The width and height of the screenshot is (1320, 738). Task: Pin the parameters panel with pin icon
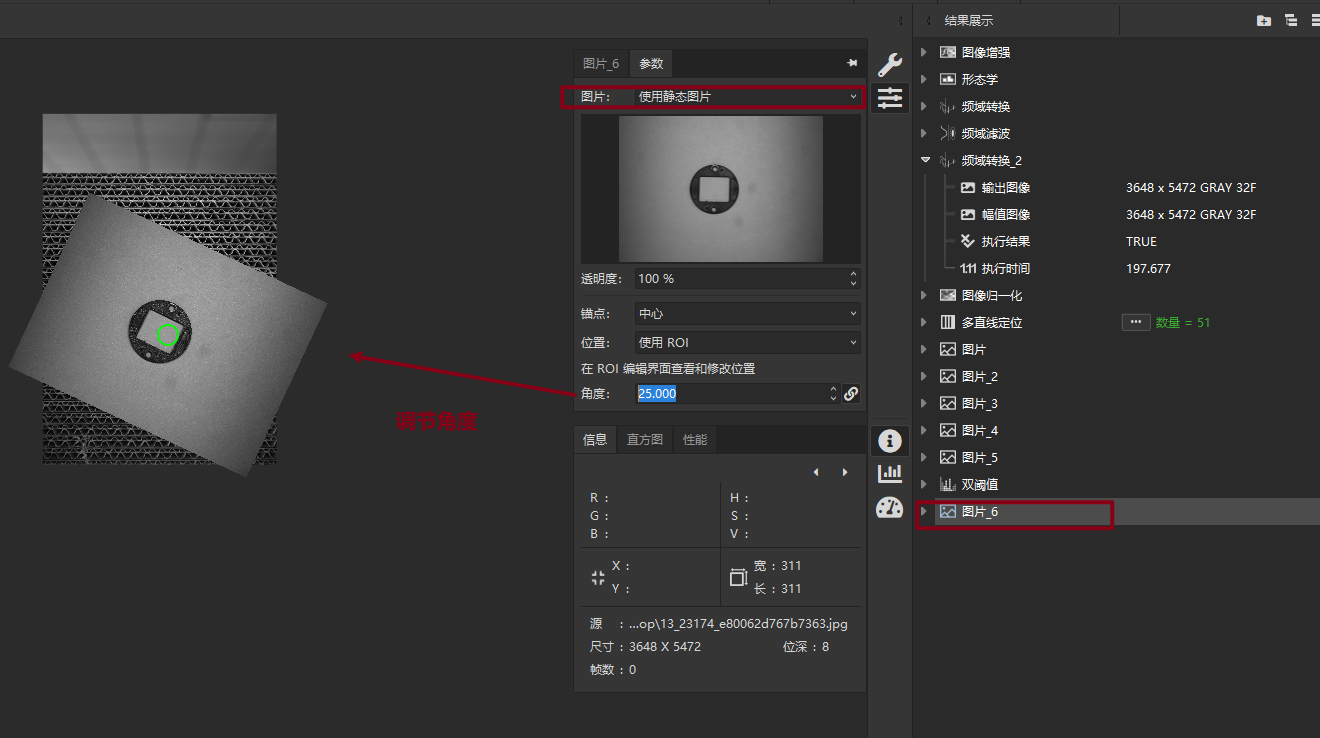[852, 63]
